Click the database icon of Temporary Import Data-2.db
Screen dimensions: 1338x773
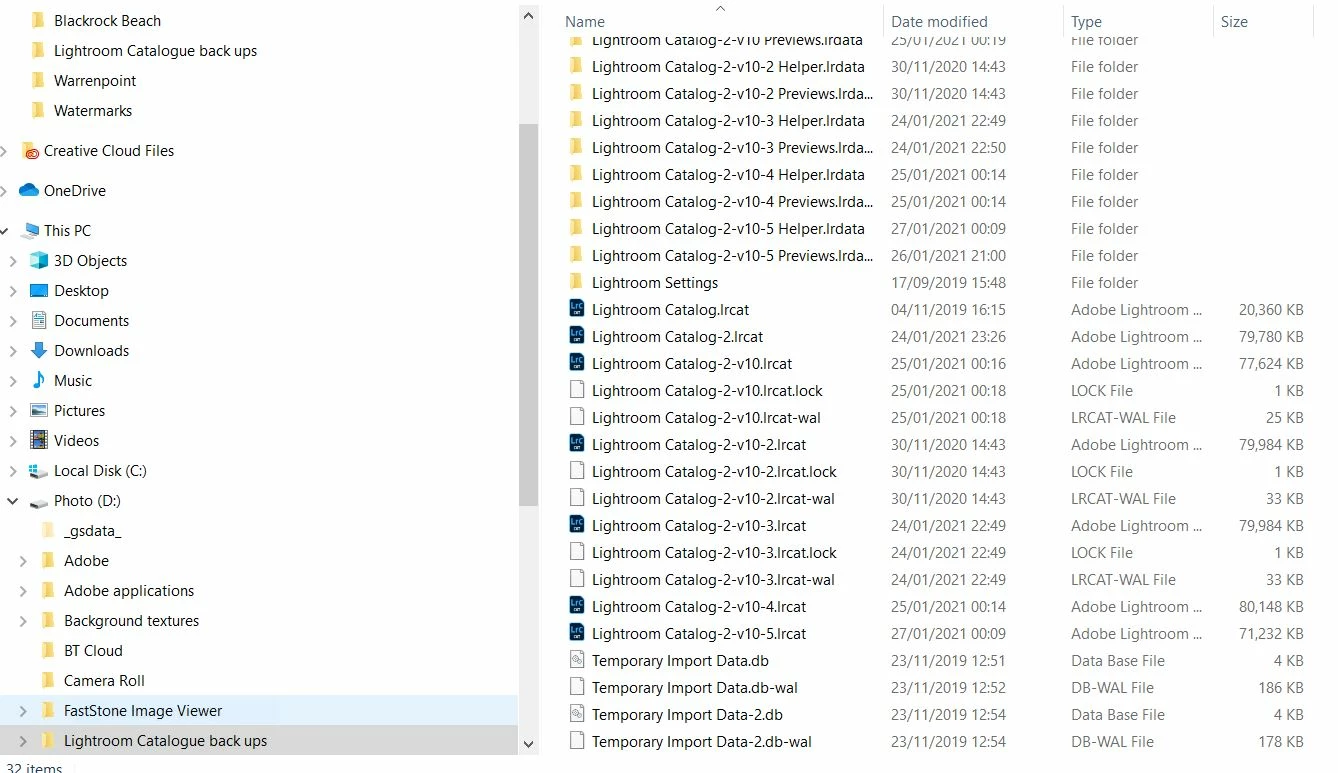pyautogui.click(x=576, y=714)
